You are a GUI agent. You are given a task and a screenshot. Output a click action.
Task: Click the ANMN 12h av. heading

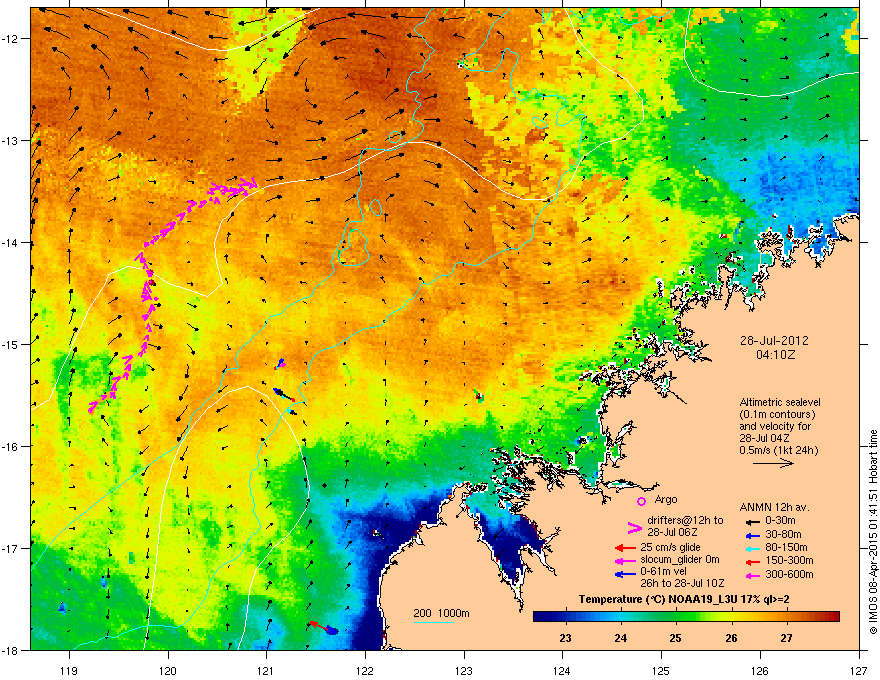tap(774, 508)
